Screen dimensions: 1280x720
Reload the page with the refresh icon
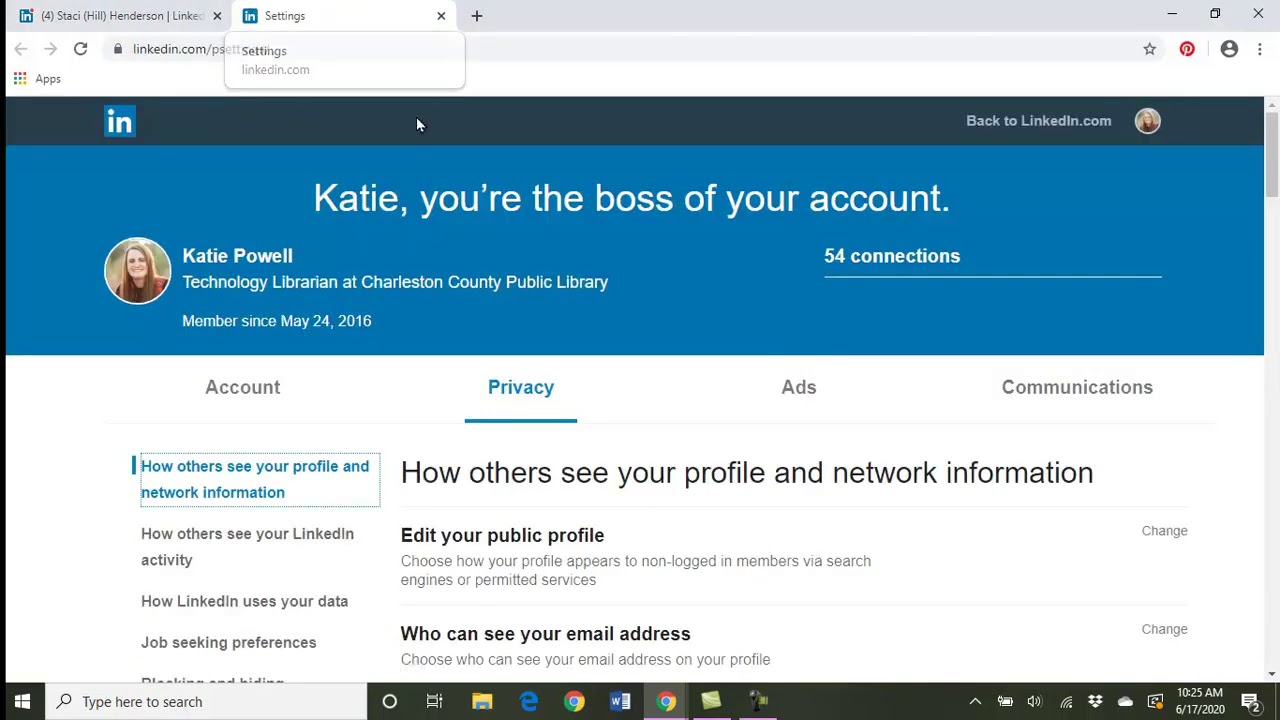80,49
